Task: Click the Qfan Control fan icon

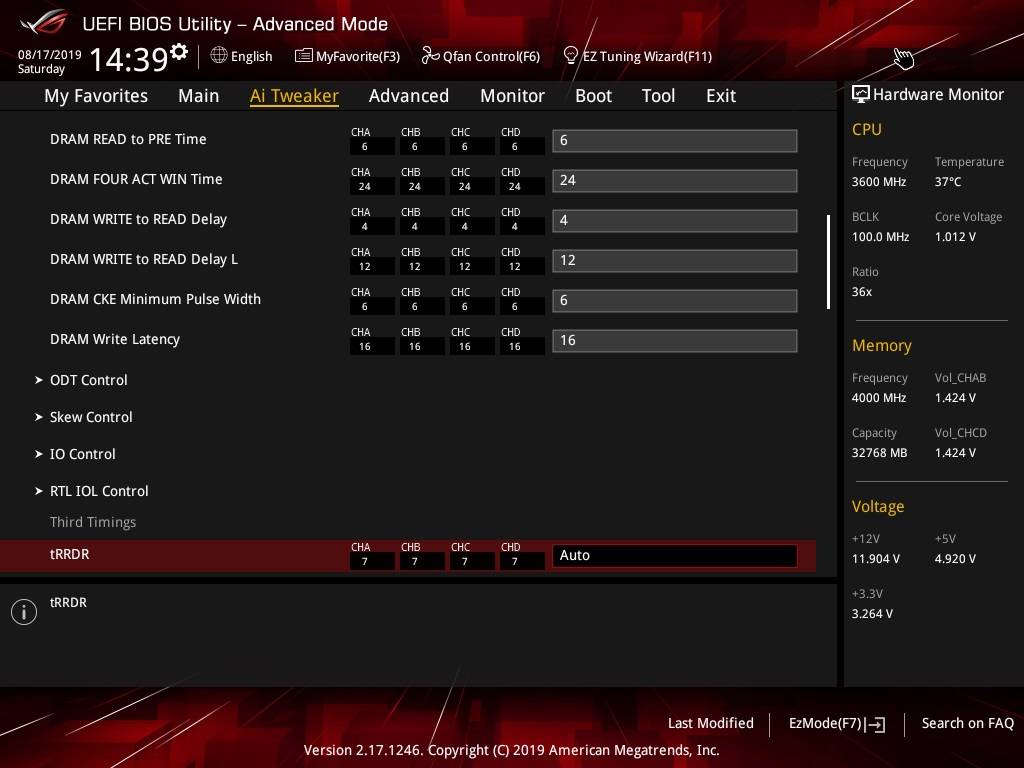Action: click(x=430, y=56)
